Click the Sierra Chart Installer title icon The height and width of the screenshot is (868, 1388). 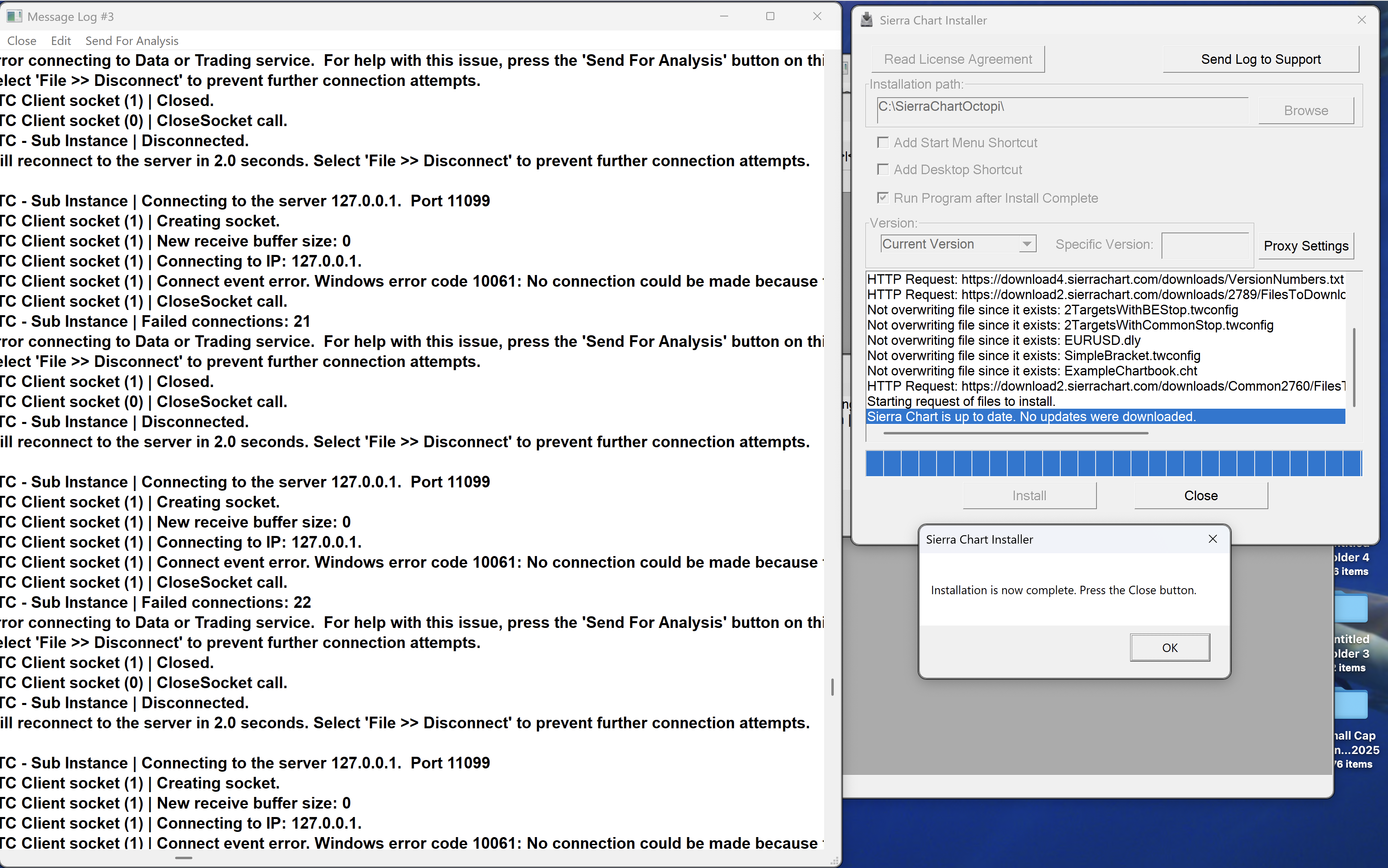tap(867, 20)
